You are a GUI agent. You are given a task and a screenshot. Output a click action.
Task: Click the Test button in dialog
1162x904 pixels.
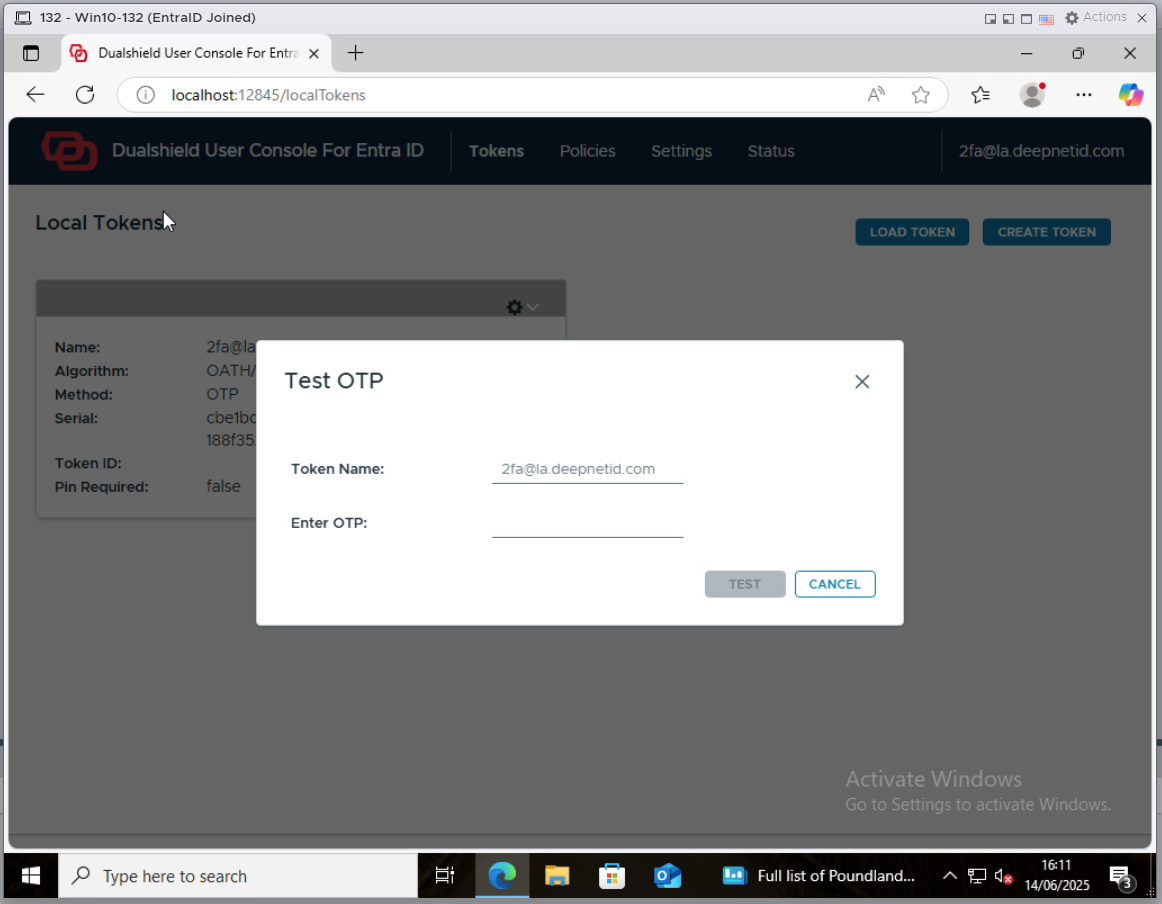tap(744, 584)
